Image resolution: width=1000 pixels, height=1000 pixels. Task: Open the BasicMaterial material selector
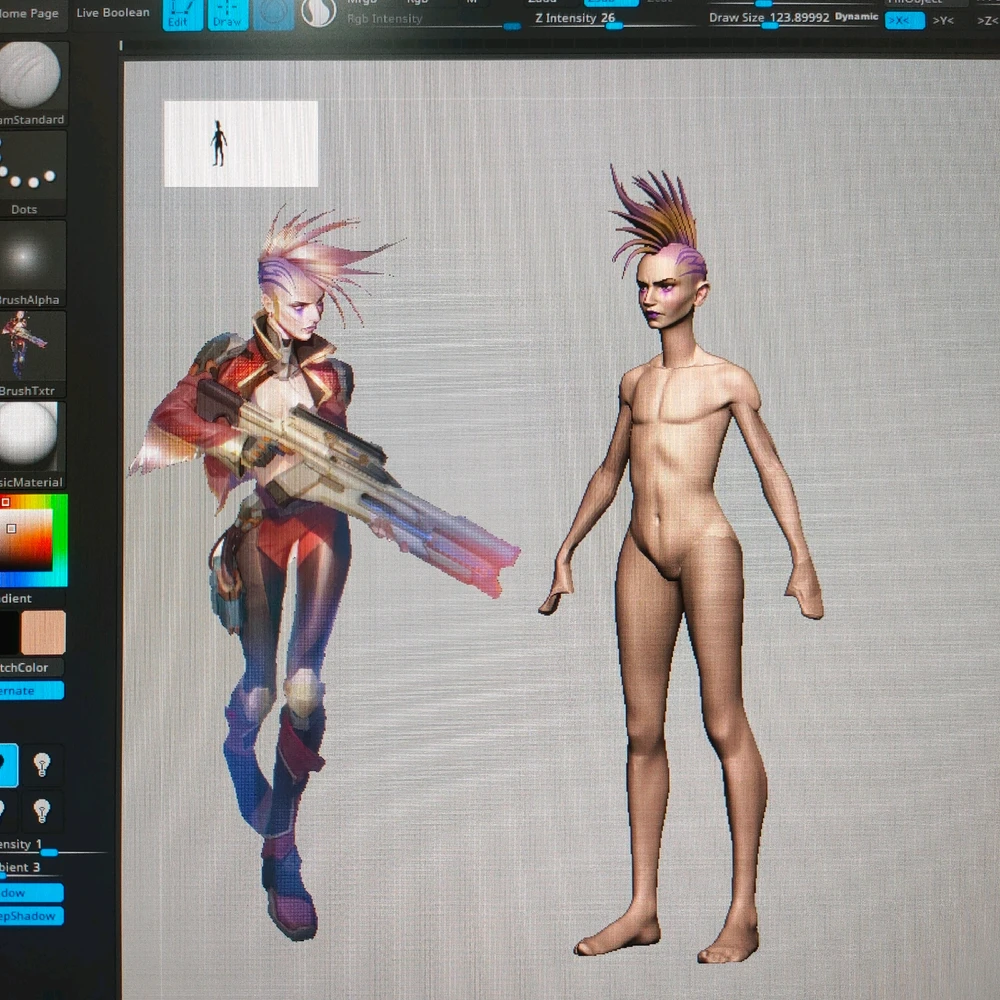32,445
